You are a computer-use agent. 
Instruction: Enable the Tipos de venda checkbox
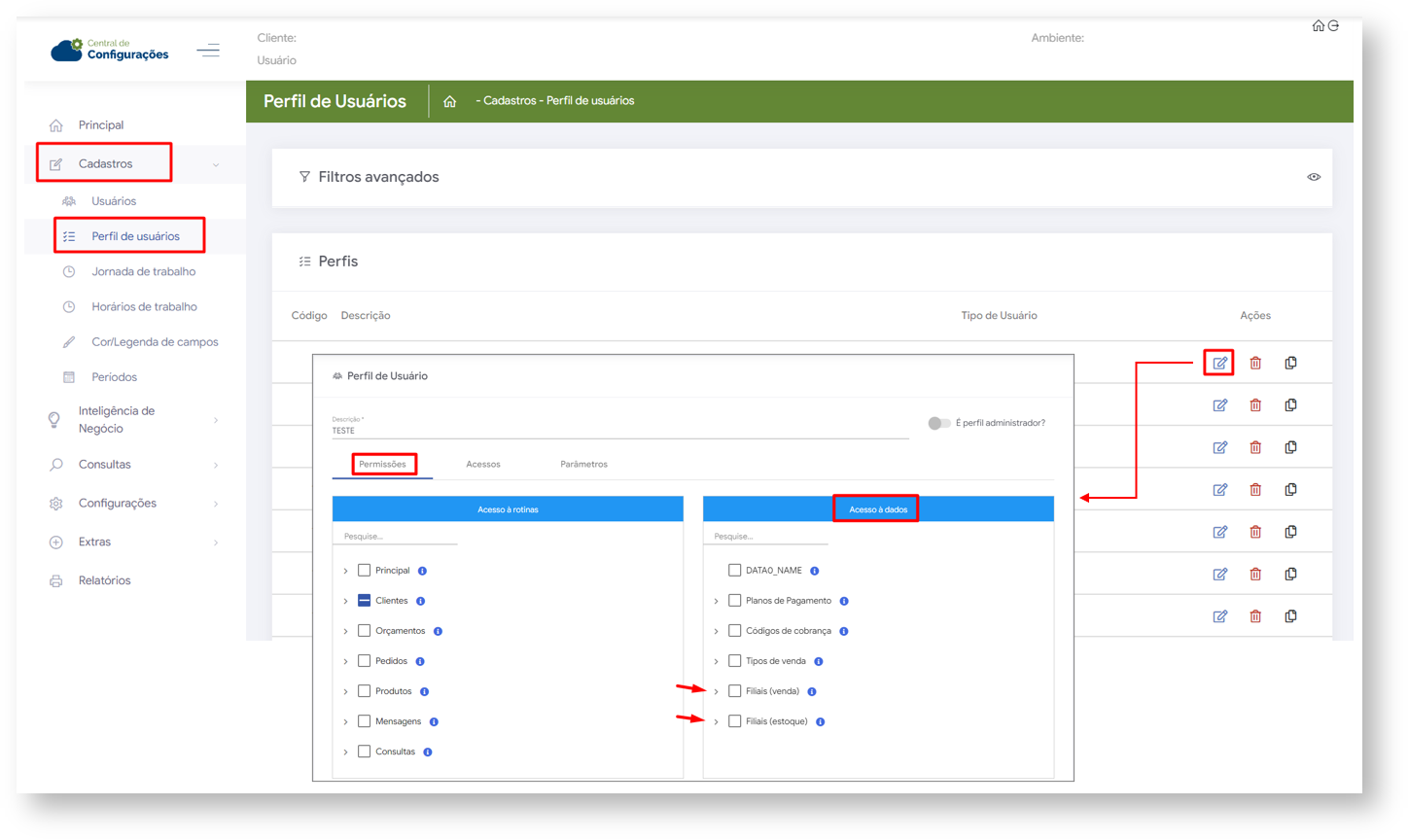735,661
